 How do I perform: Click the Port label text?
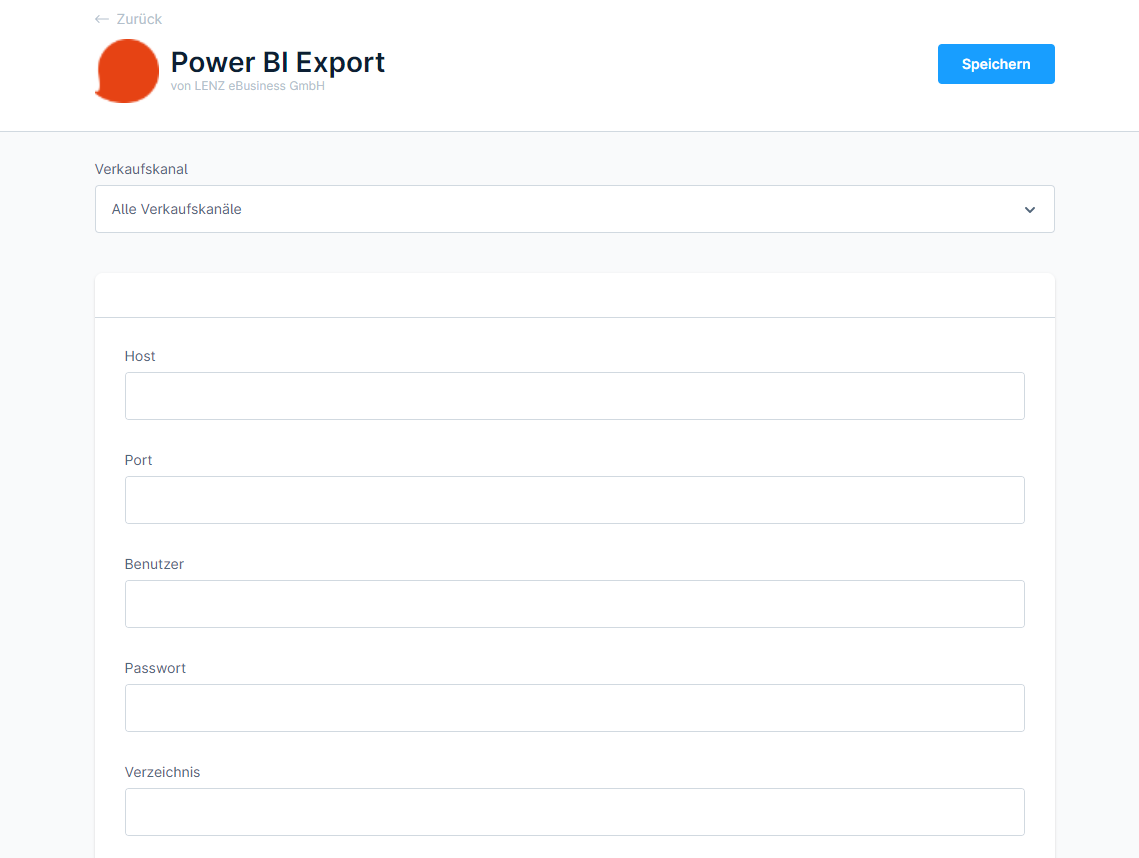click(138, 460)
